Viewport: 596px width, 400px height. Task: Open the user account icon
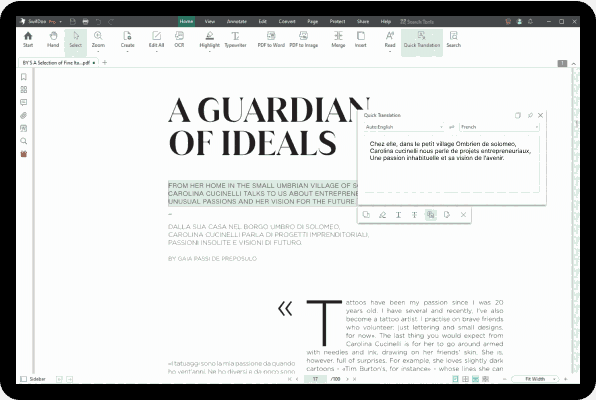tap(519, 22)
